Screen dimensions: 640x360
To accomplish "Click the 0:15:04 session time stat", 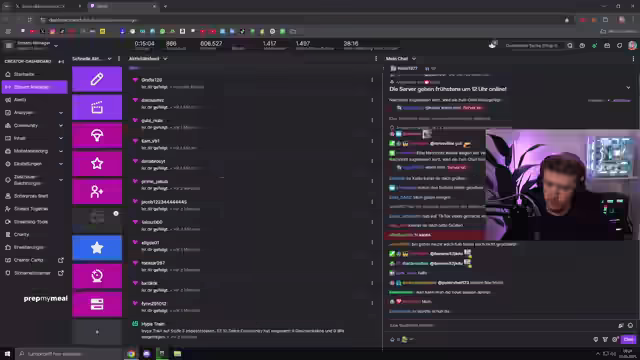I will coord(144,44).
